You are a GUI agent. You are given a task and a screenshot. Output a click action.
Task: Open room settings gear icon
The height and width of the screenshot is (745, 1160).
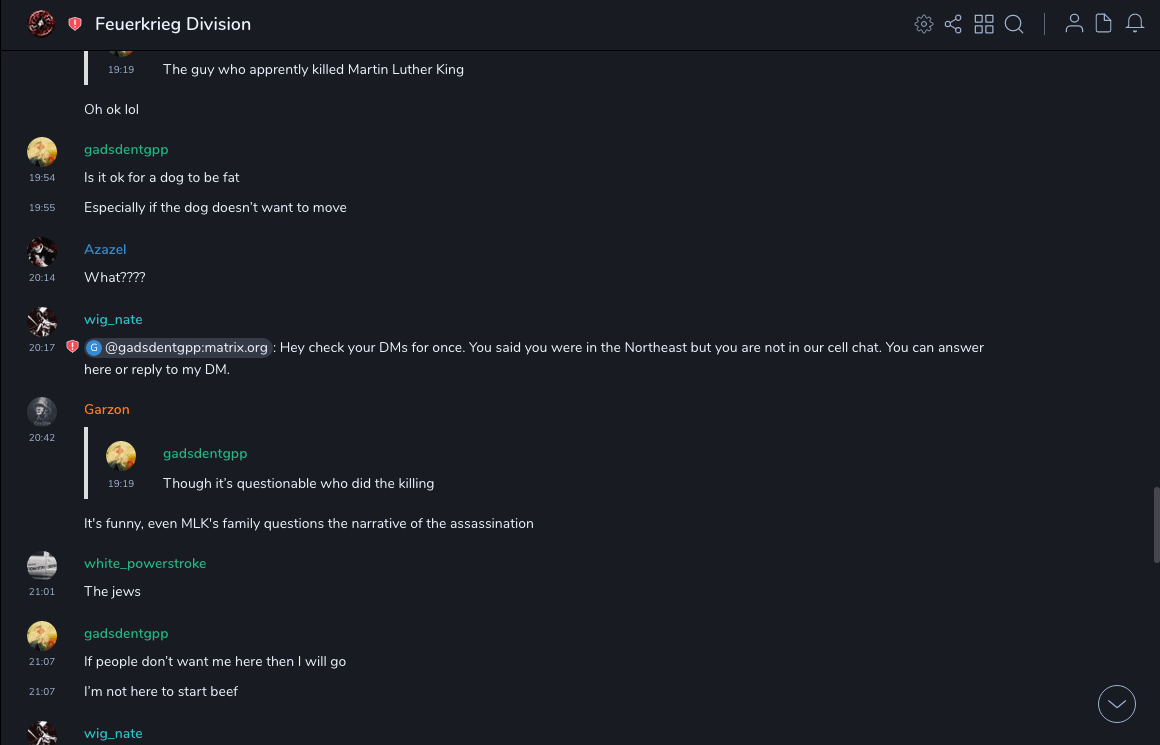pos(924,24)
